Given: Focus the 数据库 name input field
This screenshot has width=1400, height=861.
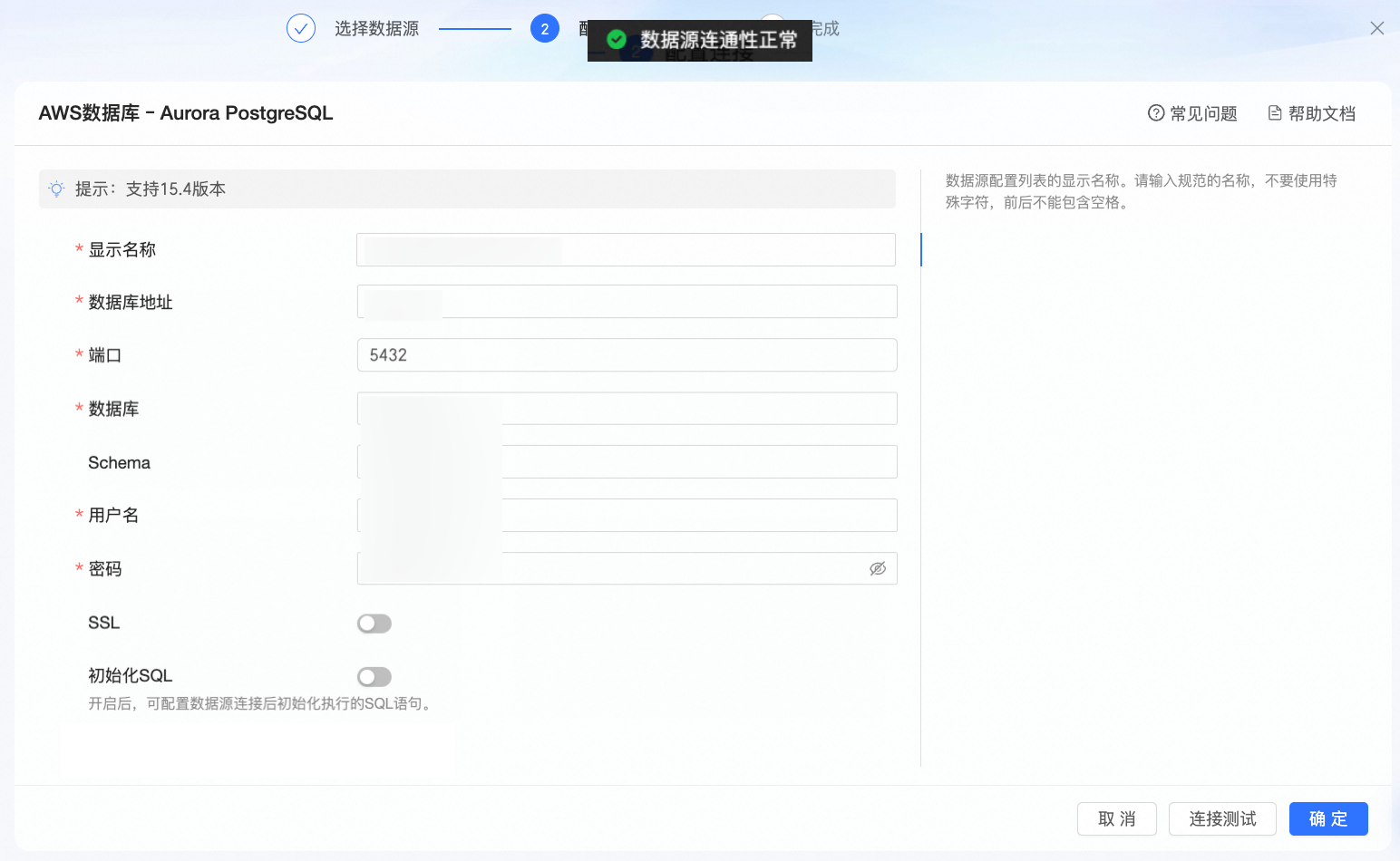Looking at the screenshot, I should coord(627,409).
